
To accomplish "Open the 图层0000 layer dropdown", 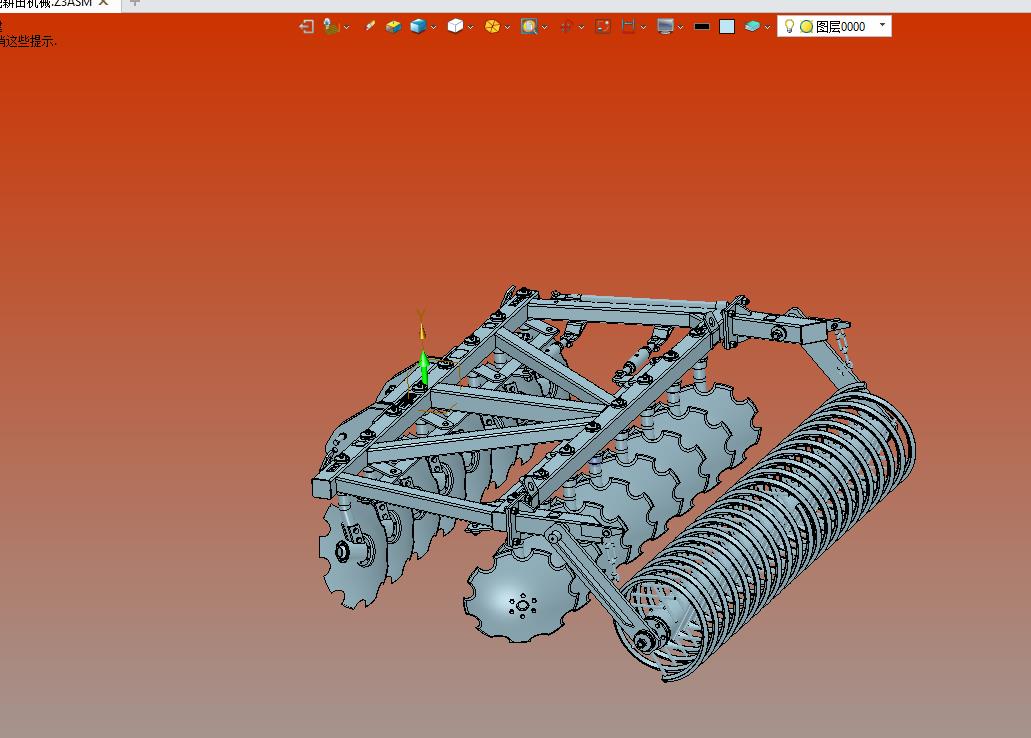I will pyautogui.click(x=834, y=26).
